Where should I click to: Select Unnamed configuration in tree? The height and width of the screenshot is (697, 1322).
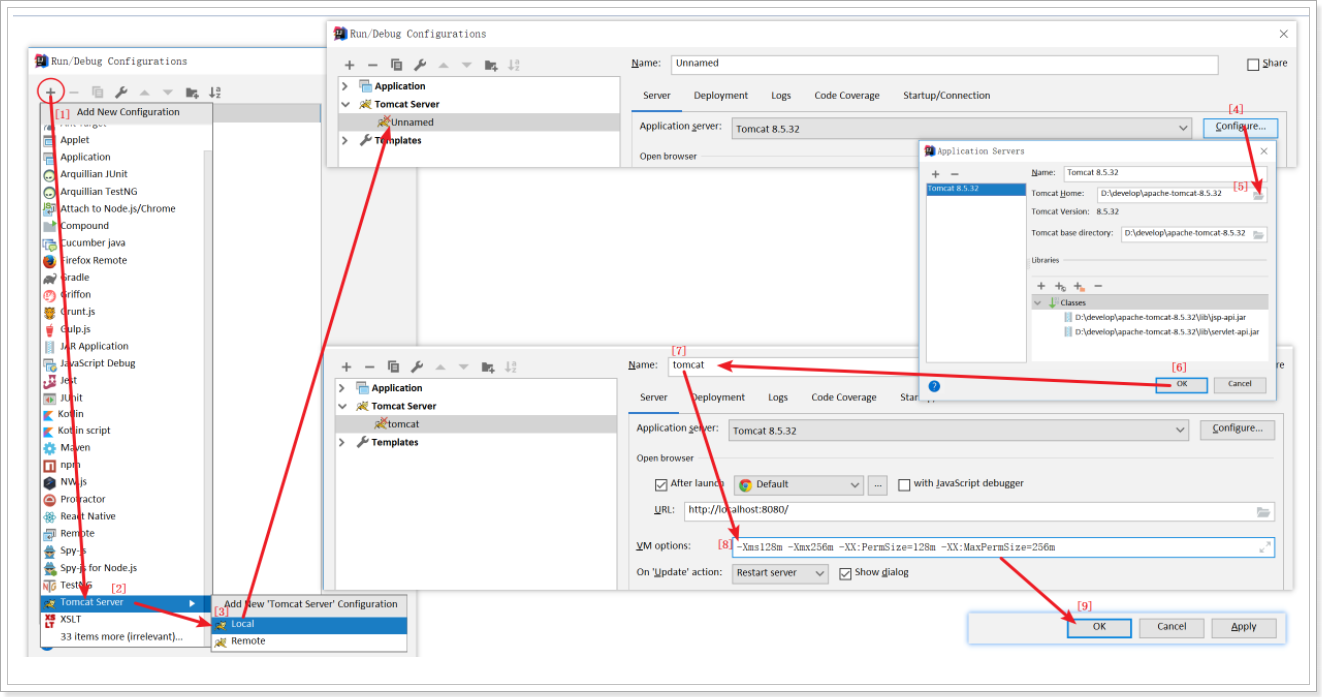coord(477,122)
